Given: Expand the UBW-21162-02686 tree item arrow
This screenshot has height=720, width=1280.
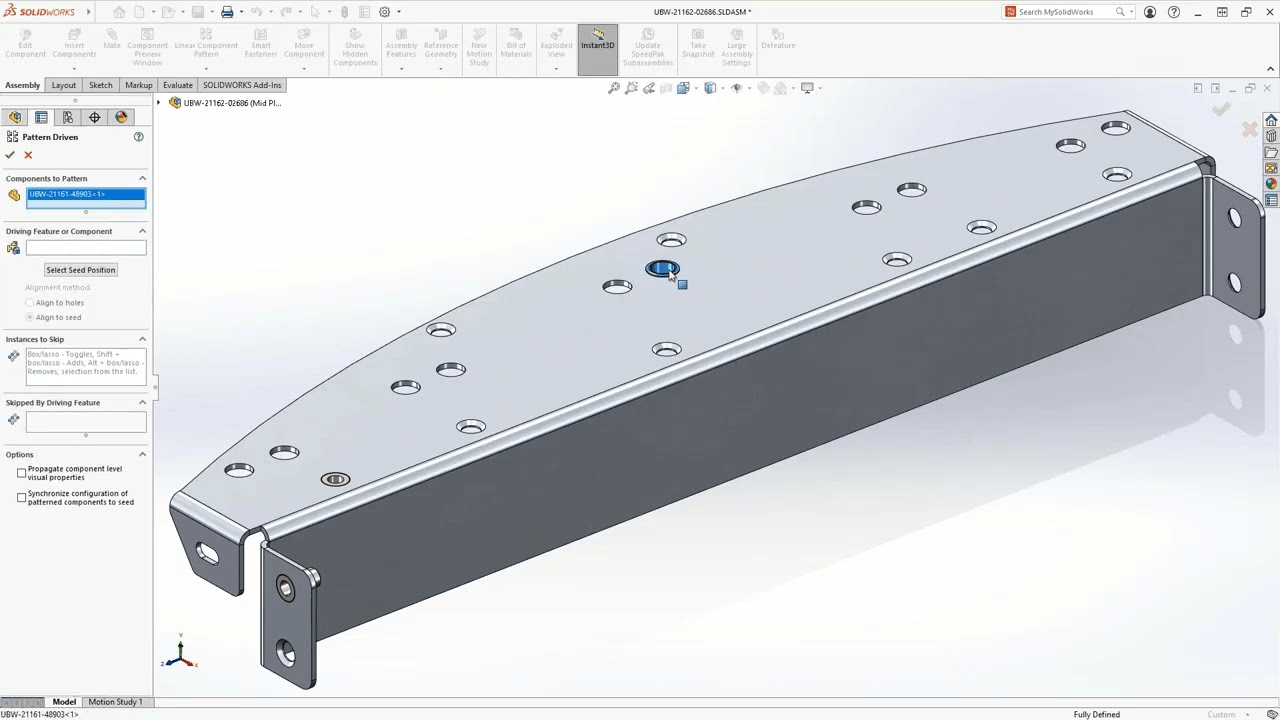Looking at the screenshot, I should click(x=158, y=103).
